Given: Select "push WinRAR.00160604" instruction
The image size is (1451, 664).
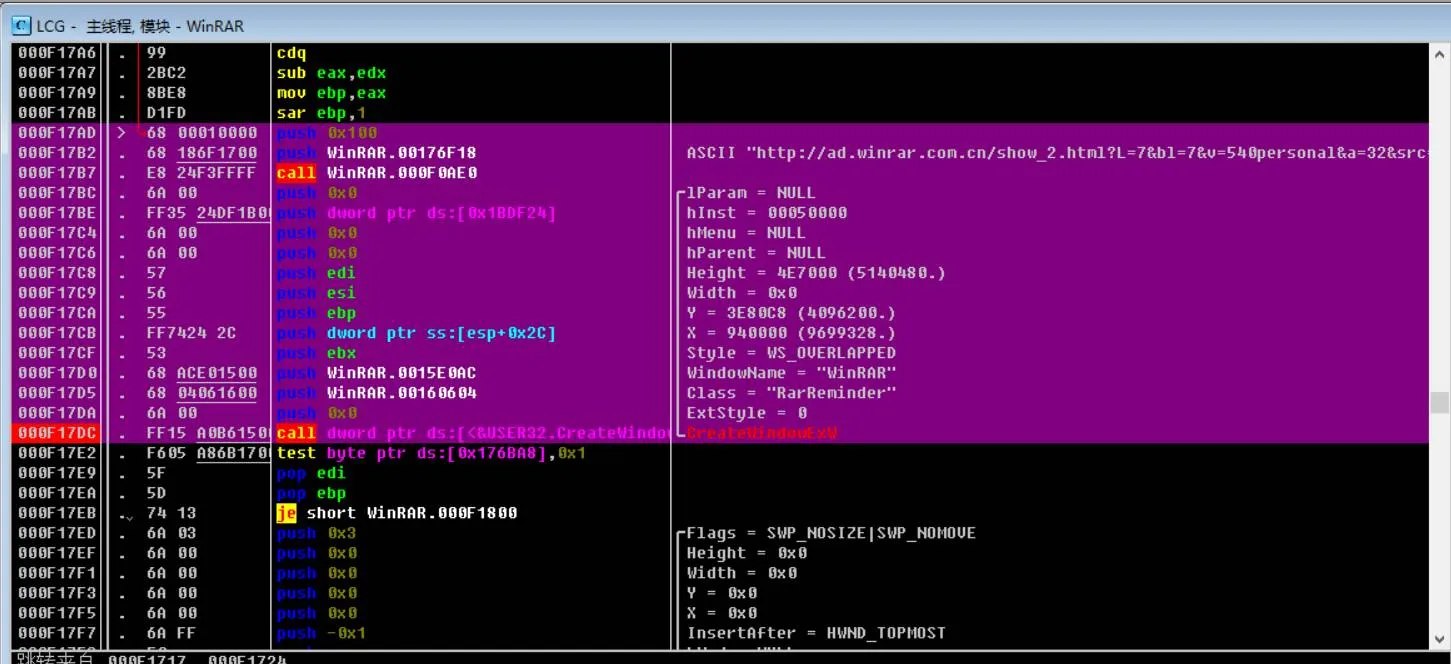Looking at the screenshot, I should point(376,393).
